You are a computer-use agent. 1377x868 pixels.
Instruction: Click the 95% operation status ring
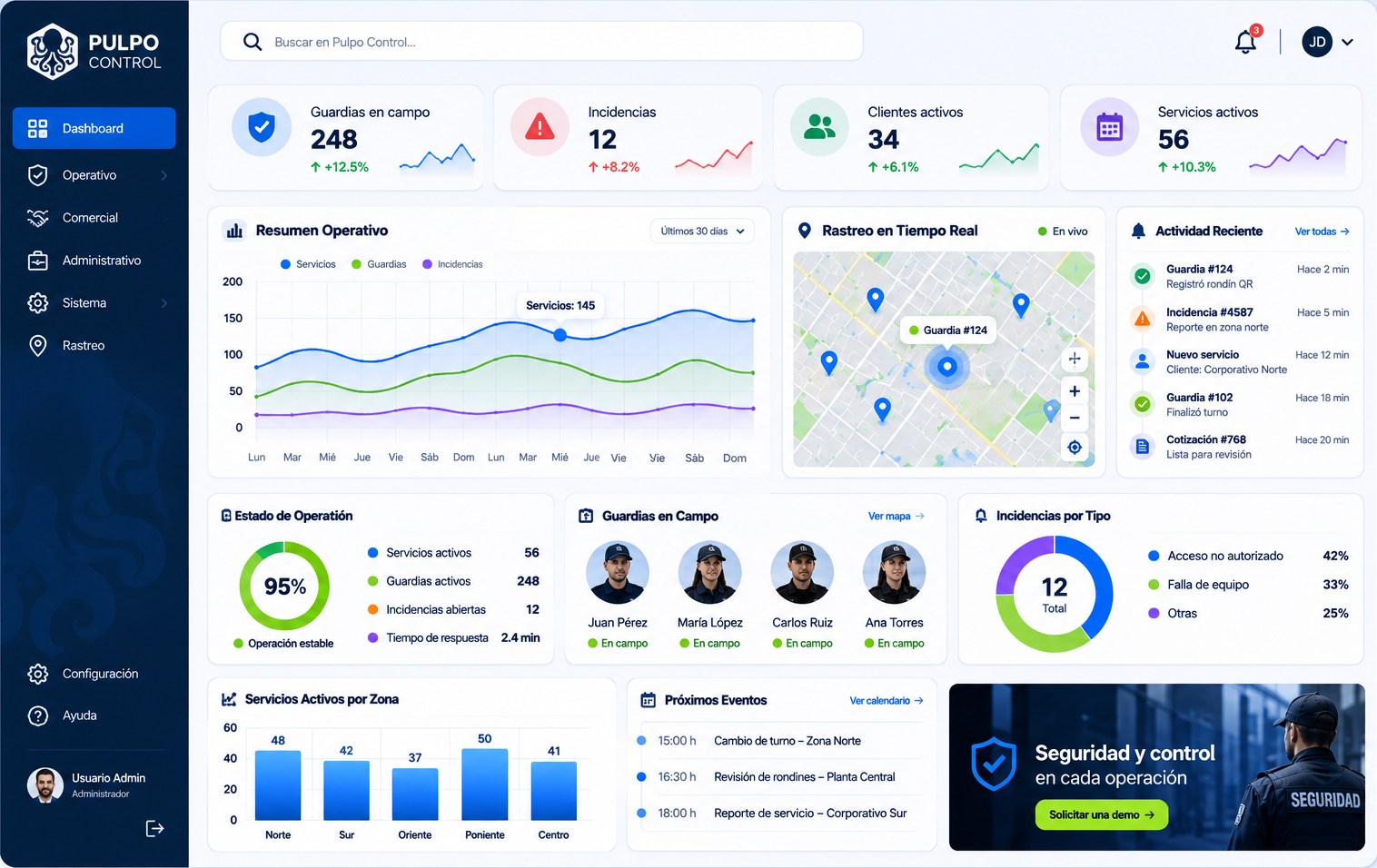(284, 587)
